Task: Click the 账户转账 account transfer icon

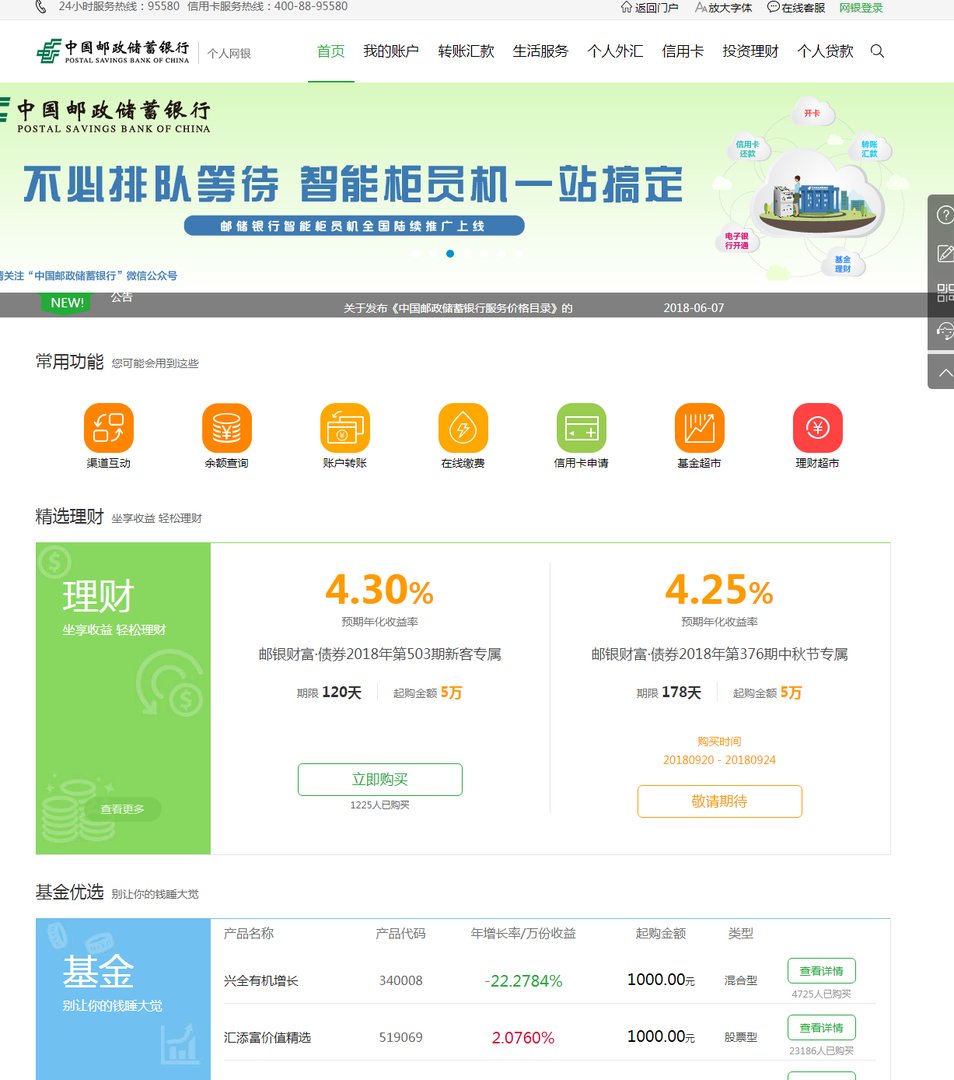Action: 344,428
